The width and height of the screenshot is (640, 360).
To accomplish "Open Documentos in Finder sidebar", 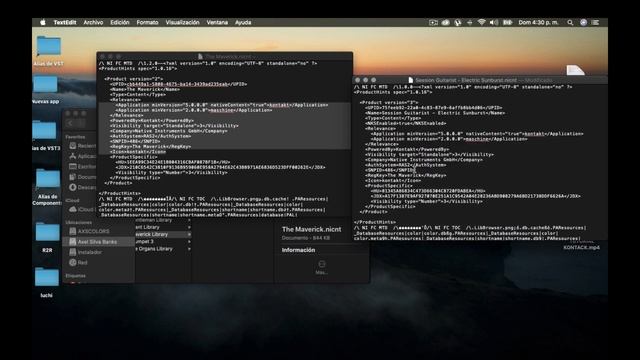I will (x=82, y=177).
